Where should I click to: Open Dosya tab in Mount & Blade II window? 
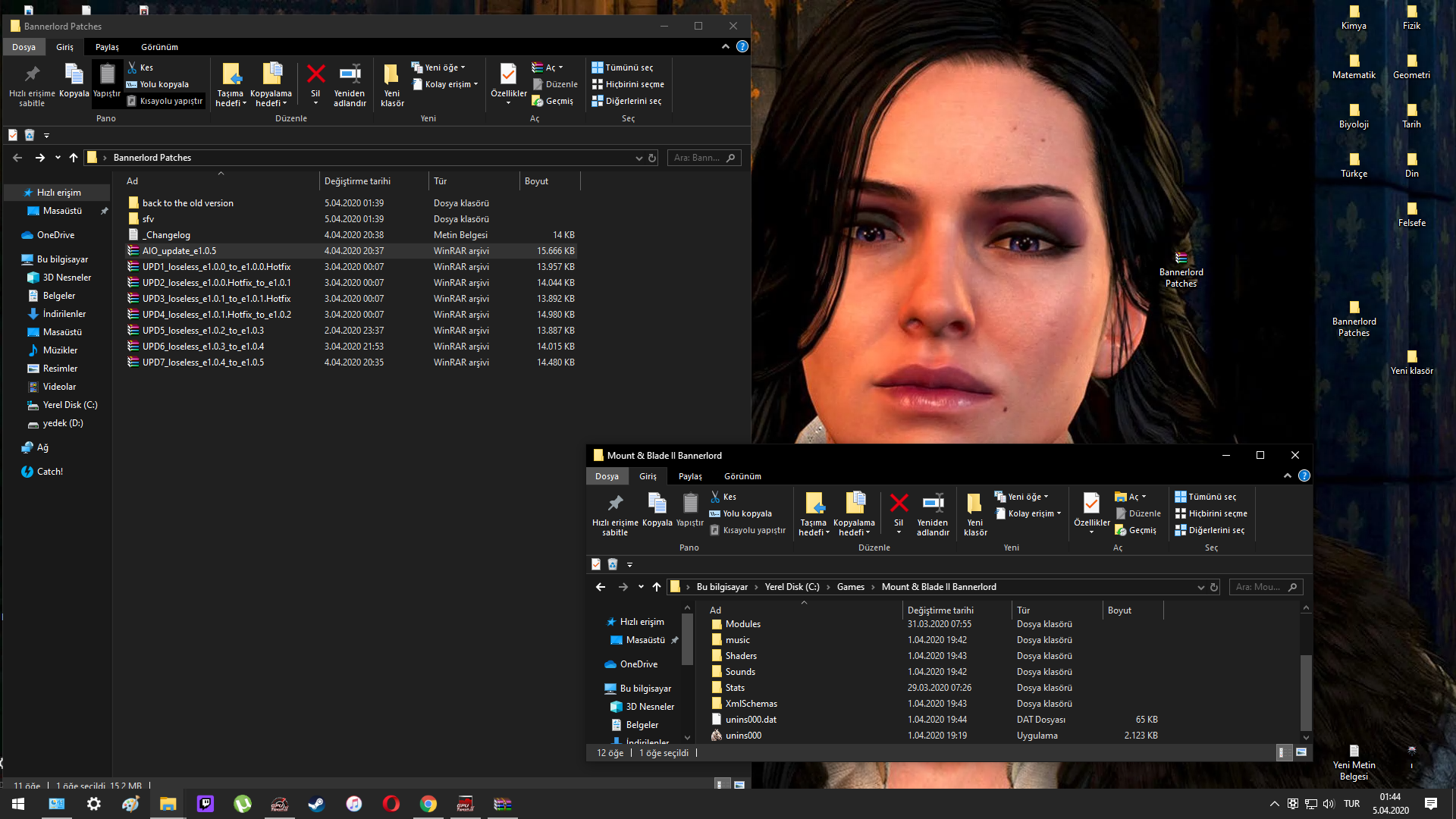607,476
